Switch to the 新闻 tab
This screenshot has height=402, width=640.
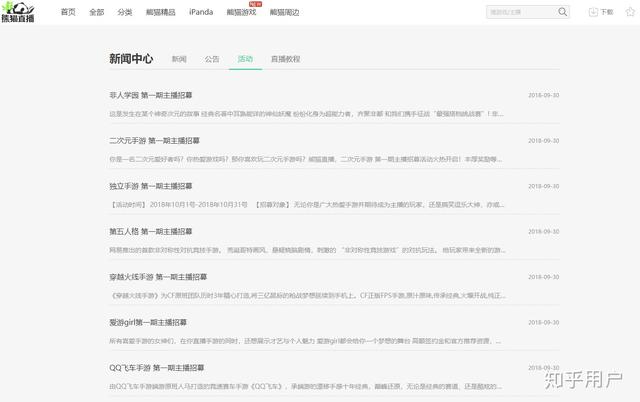[x=179, y=59]
